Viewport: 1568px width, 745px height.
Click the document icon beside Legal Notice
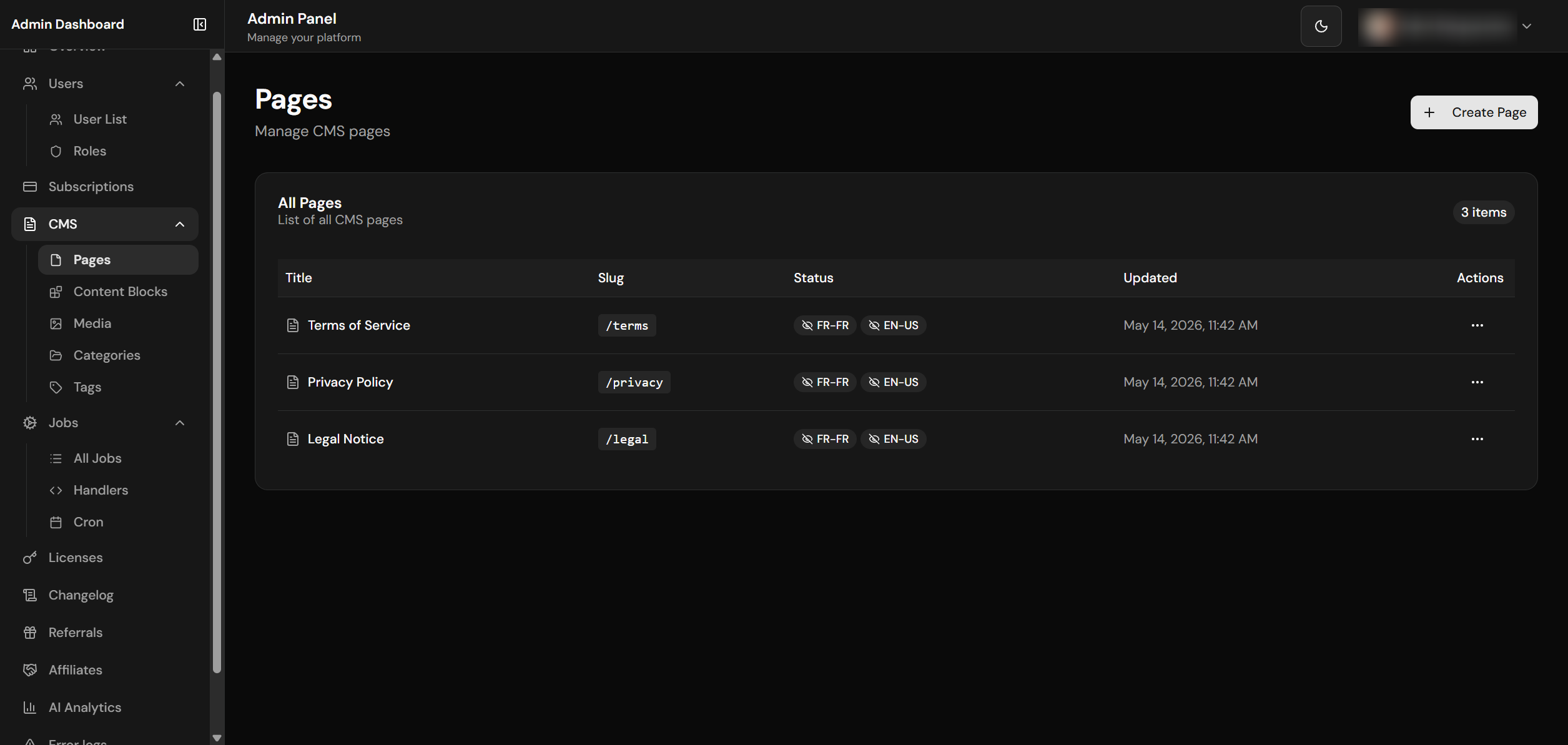coord(292,439)
